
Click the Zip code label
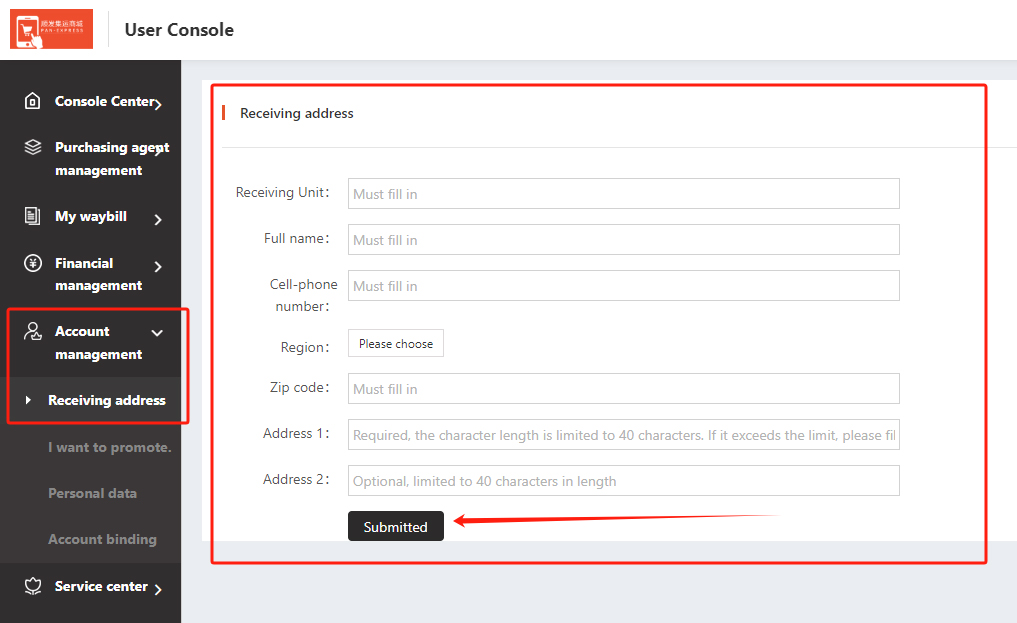300,387
